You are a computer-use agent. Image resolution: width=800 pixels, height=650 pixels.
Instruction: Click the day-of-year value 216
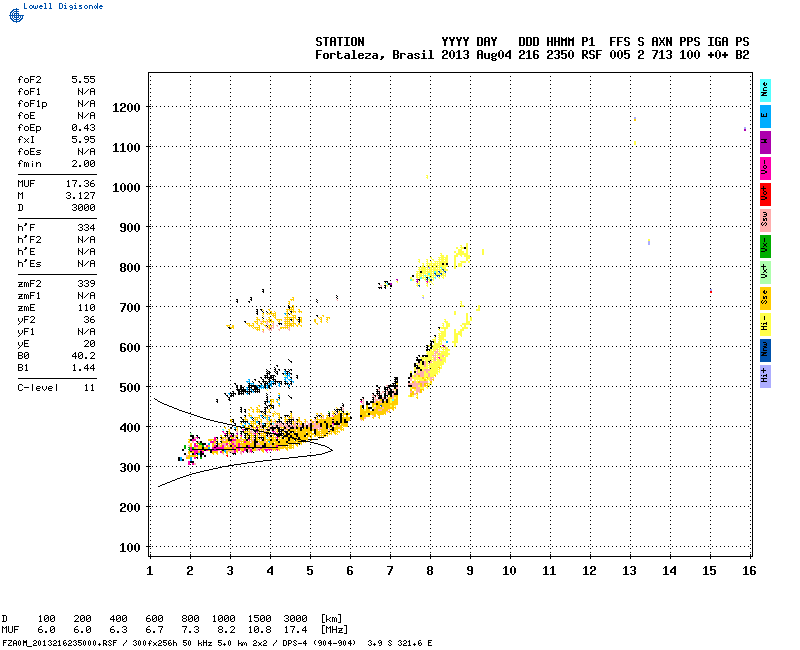pyautogui.click(x=528, y=55)
